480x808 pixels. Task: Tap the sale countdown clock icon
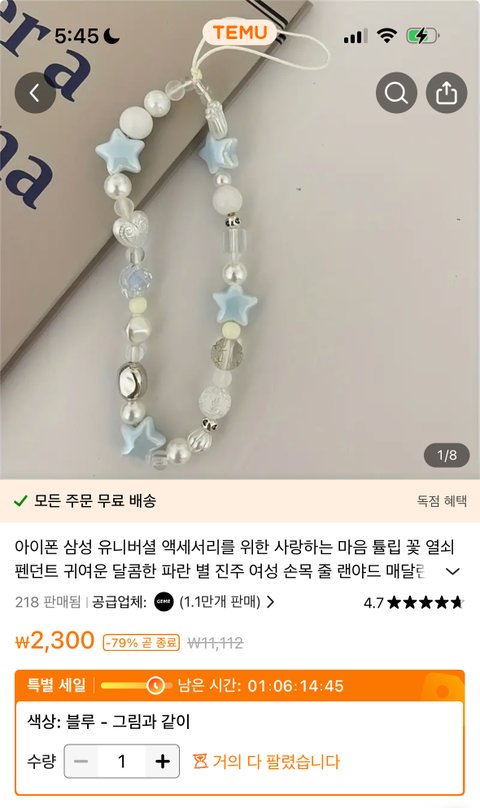pos(155,685)
